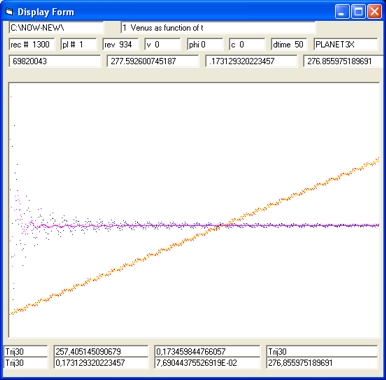Select the bottom 276,855975189691 value box

322,363
